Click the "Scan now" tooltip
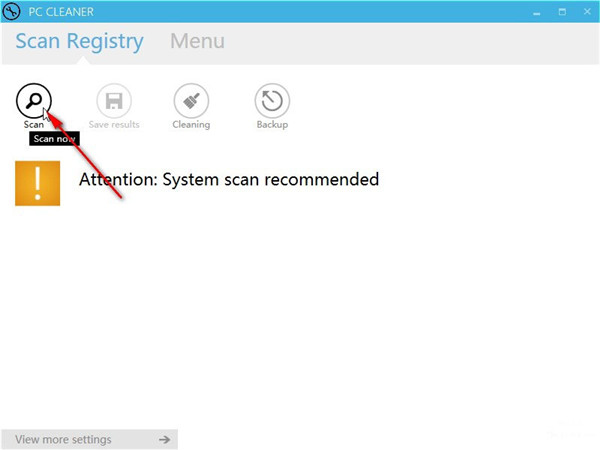Viewport: 600px width, 450px height. point(54,139)
